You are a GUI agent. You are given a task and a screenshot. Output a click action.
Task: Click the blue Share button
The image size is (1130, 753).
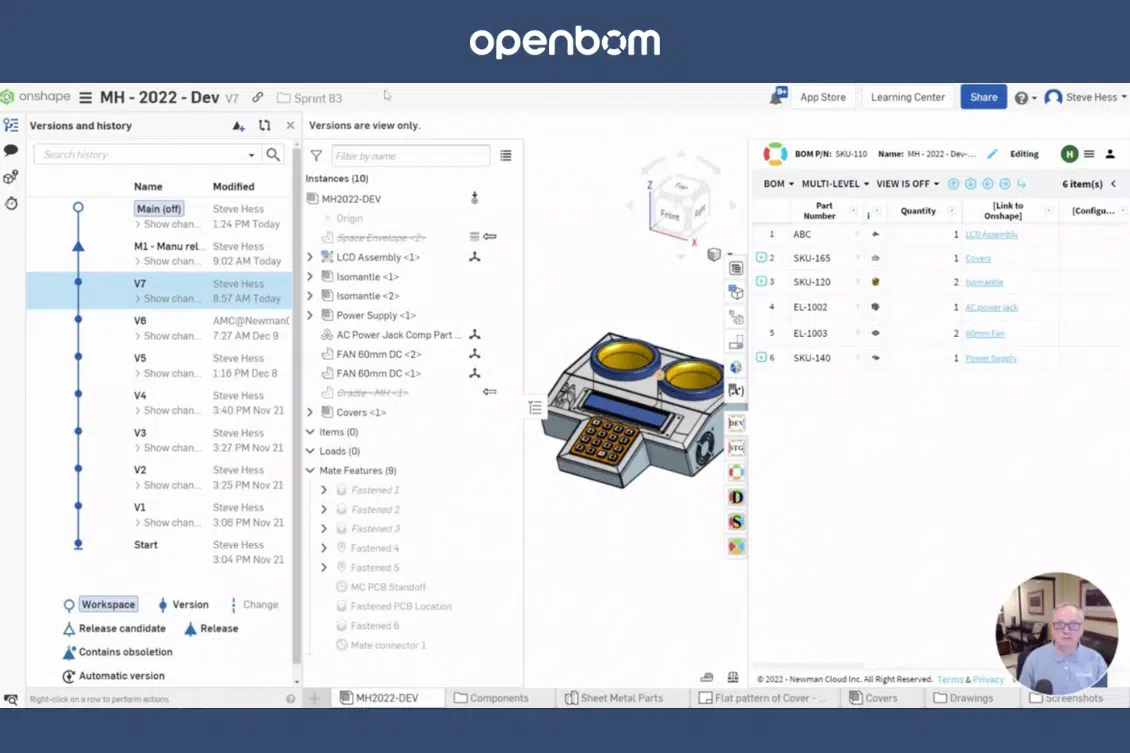[x=983, y=97]
